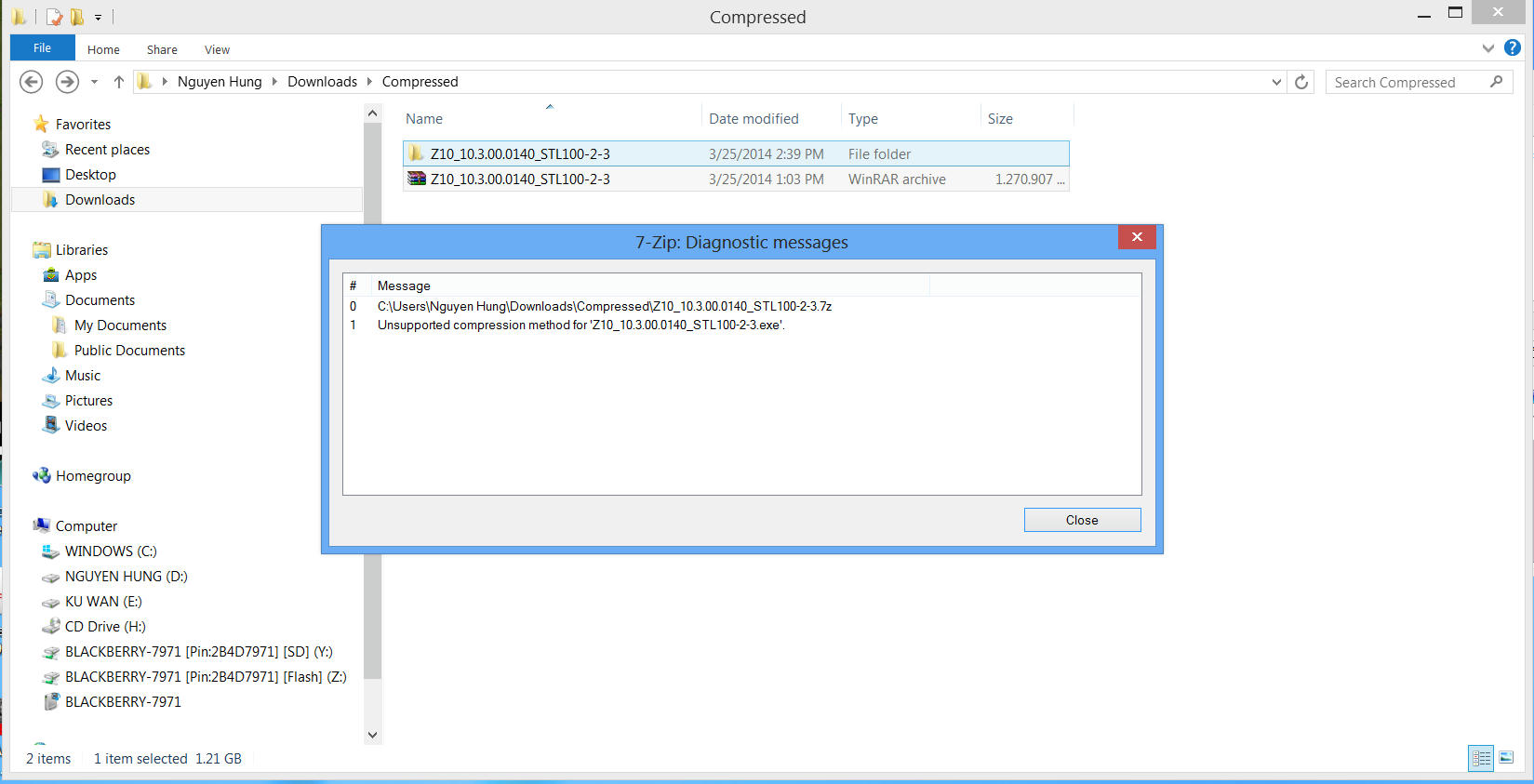The width and height of the screenshot is (1534, 784).
Task: Open Downloads in navigation pane
Action: click(x=100, y=199)
